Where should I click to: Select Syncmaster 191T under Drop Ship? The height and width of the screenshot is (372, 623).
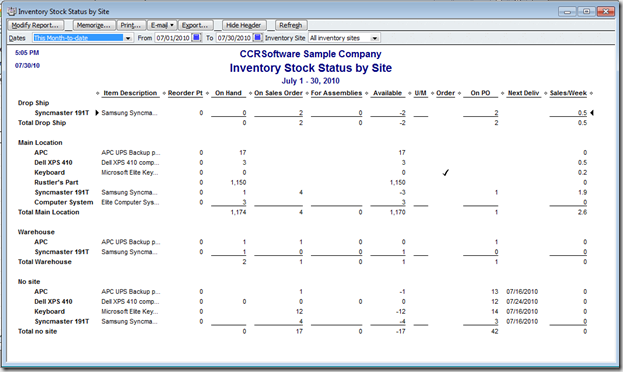[62, 113]
